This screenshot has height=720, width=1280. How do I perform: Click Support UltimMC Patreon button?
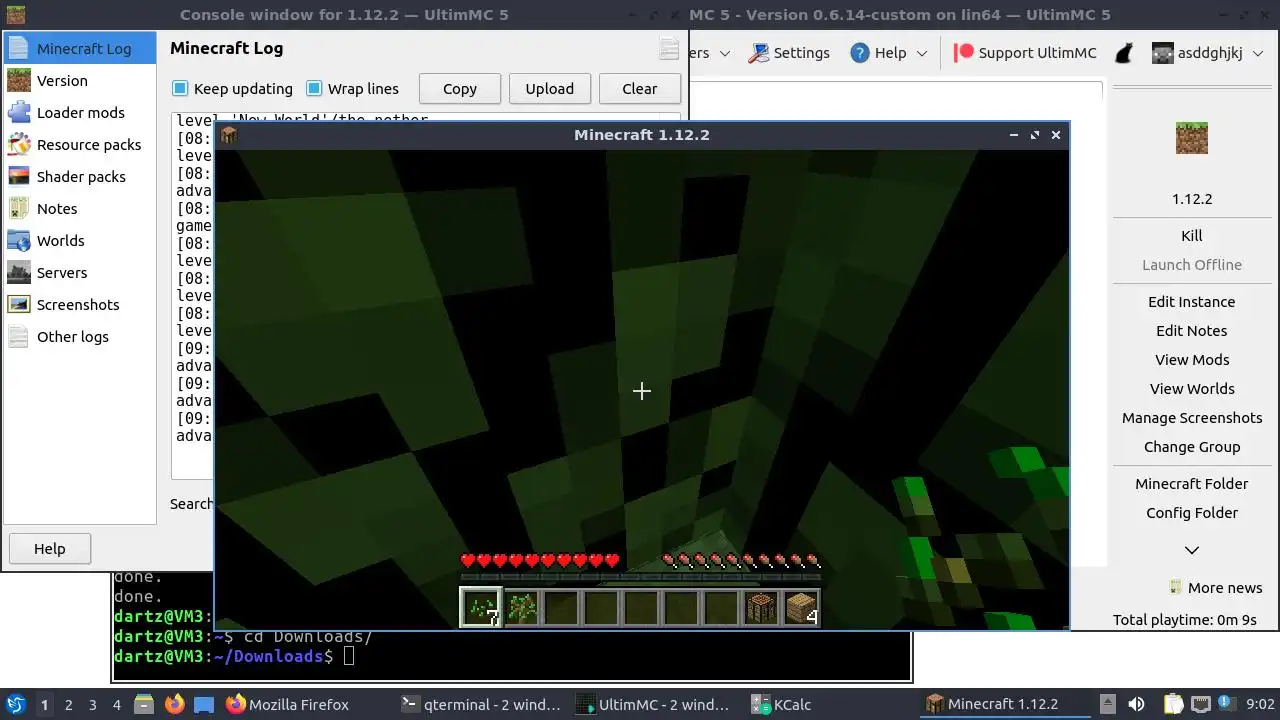click(1025, 53)
